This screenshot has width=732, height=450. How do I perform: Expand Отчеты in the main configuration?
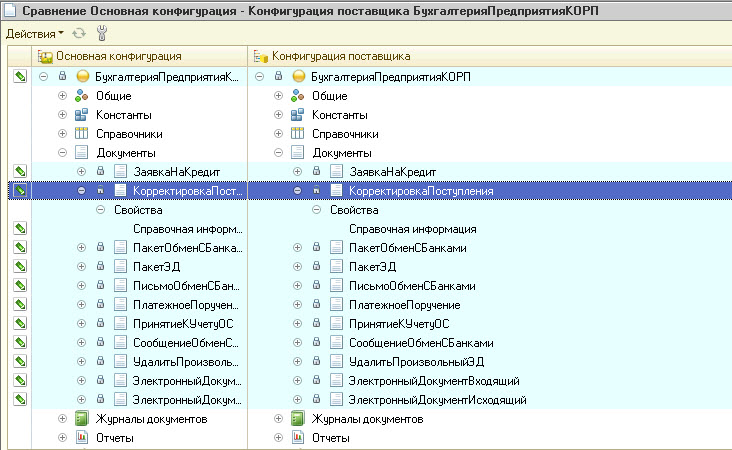(x=62, y=438)
